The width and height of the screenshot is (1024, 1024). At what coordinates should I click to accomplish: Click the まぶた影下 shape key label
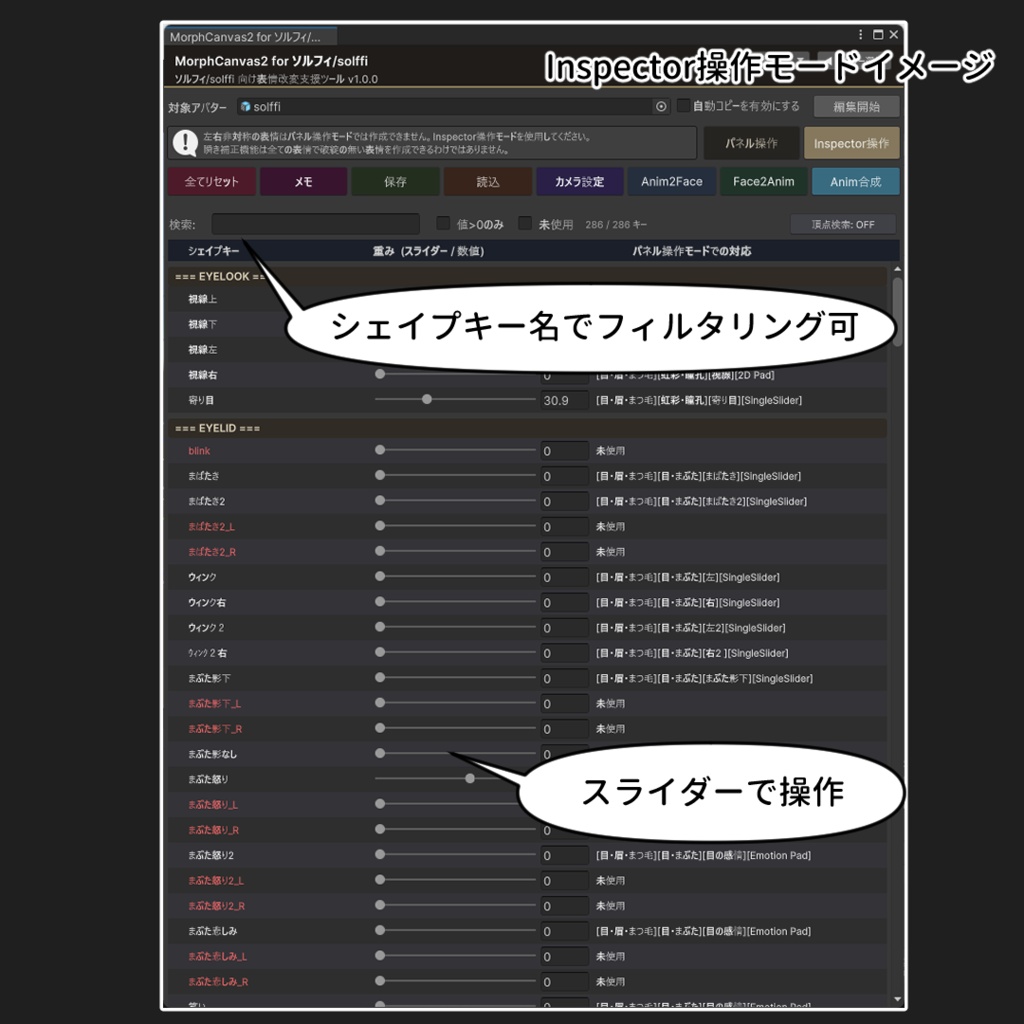pyautogui.click(x=209, y=678)
